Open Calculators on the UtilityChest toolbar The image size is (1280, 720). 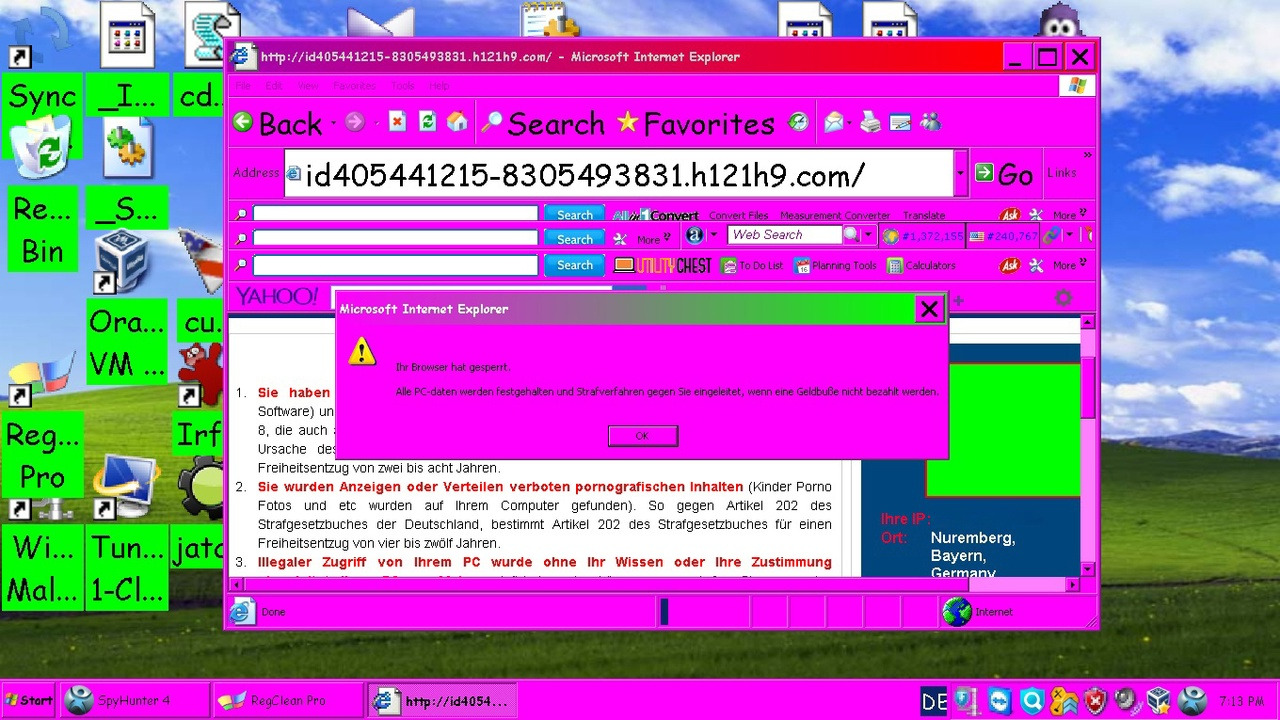(x=921, y=265)
